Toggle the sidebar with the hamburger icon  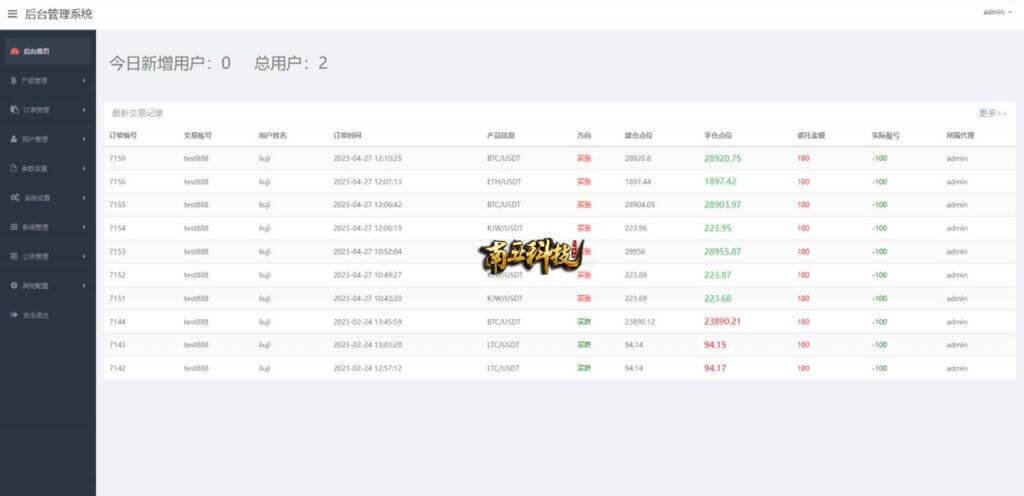pos(12,14)
